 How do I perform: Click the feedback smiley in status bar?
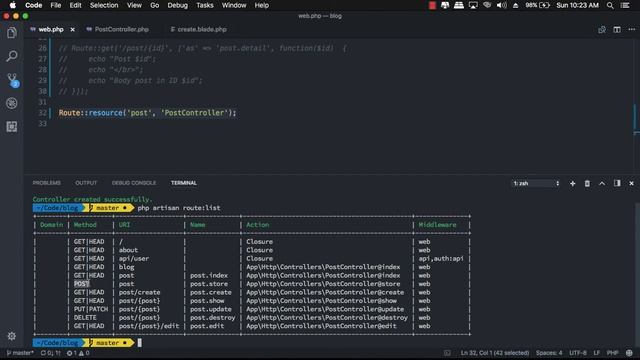click(x=629, y=353)
